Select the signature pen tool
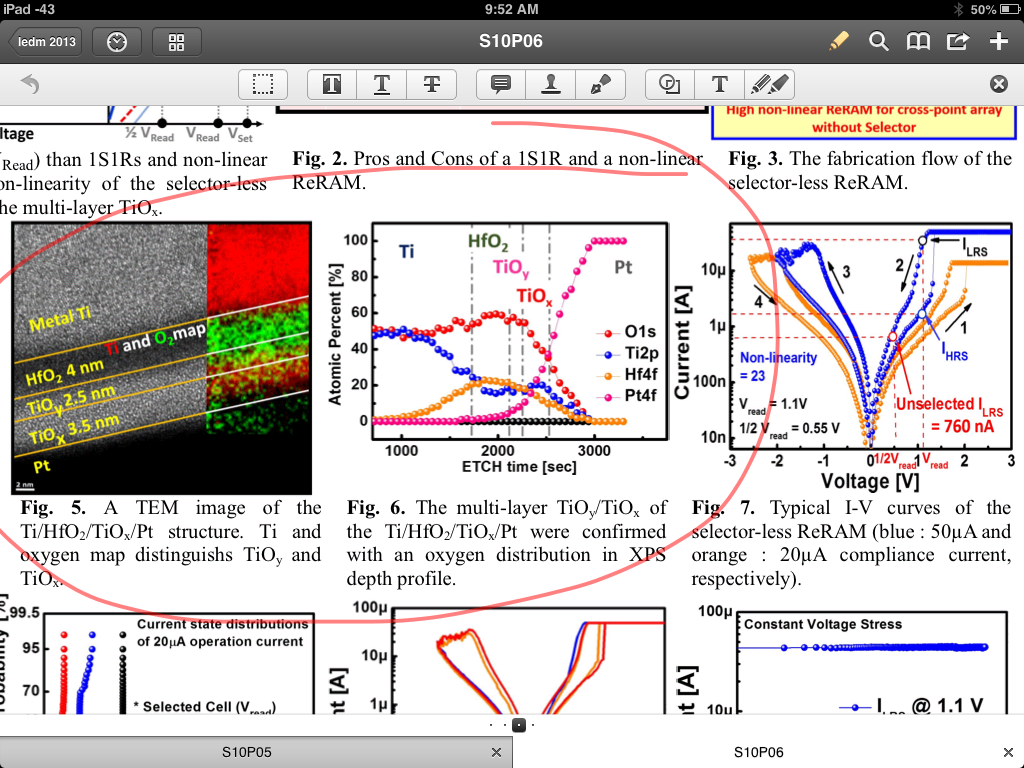Viewport: 1024px width, 768px height. tap(600, 85)
